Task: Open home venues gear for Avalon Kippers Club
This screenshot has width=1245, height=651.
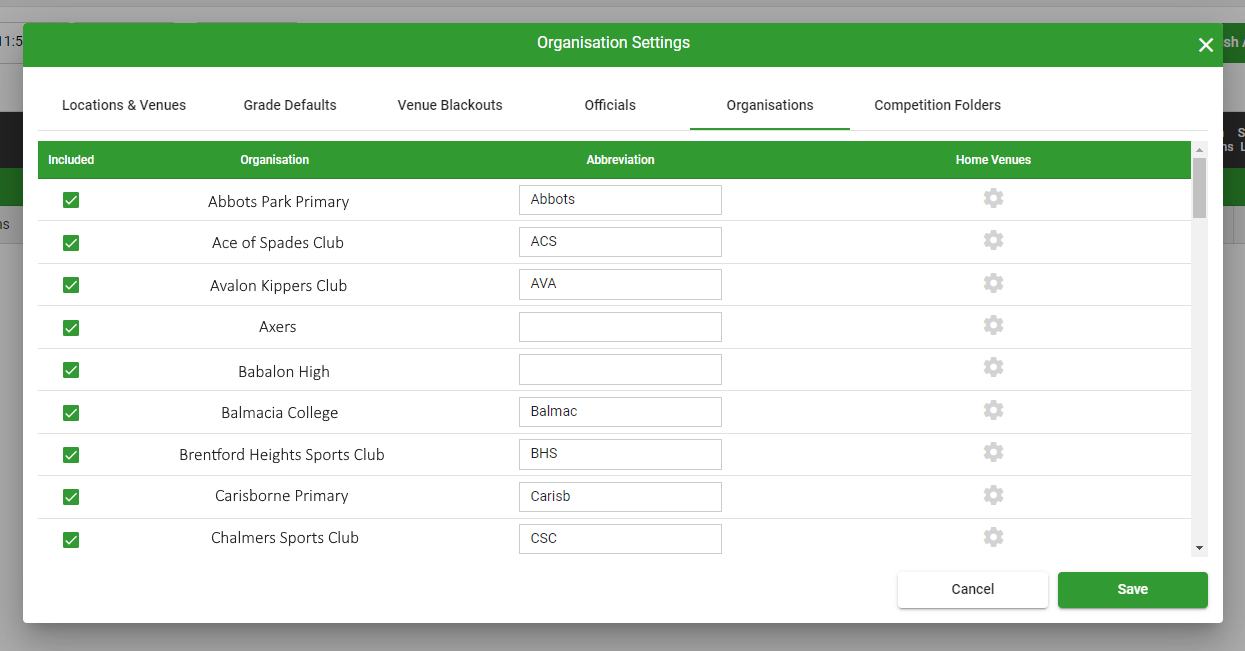Action: click(x=993, y=283)
